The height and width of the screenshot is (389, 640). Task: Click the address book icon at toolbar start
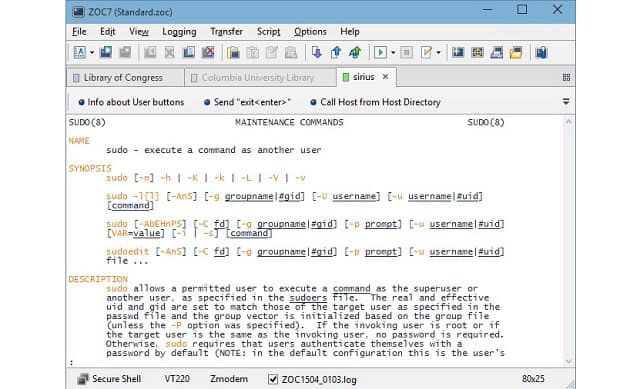tap(80, 52)
